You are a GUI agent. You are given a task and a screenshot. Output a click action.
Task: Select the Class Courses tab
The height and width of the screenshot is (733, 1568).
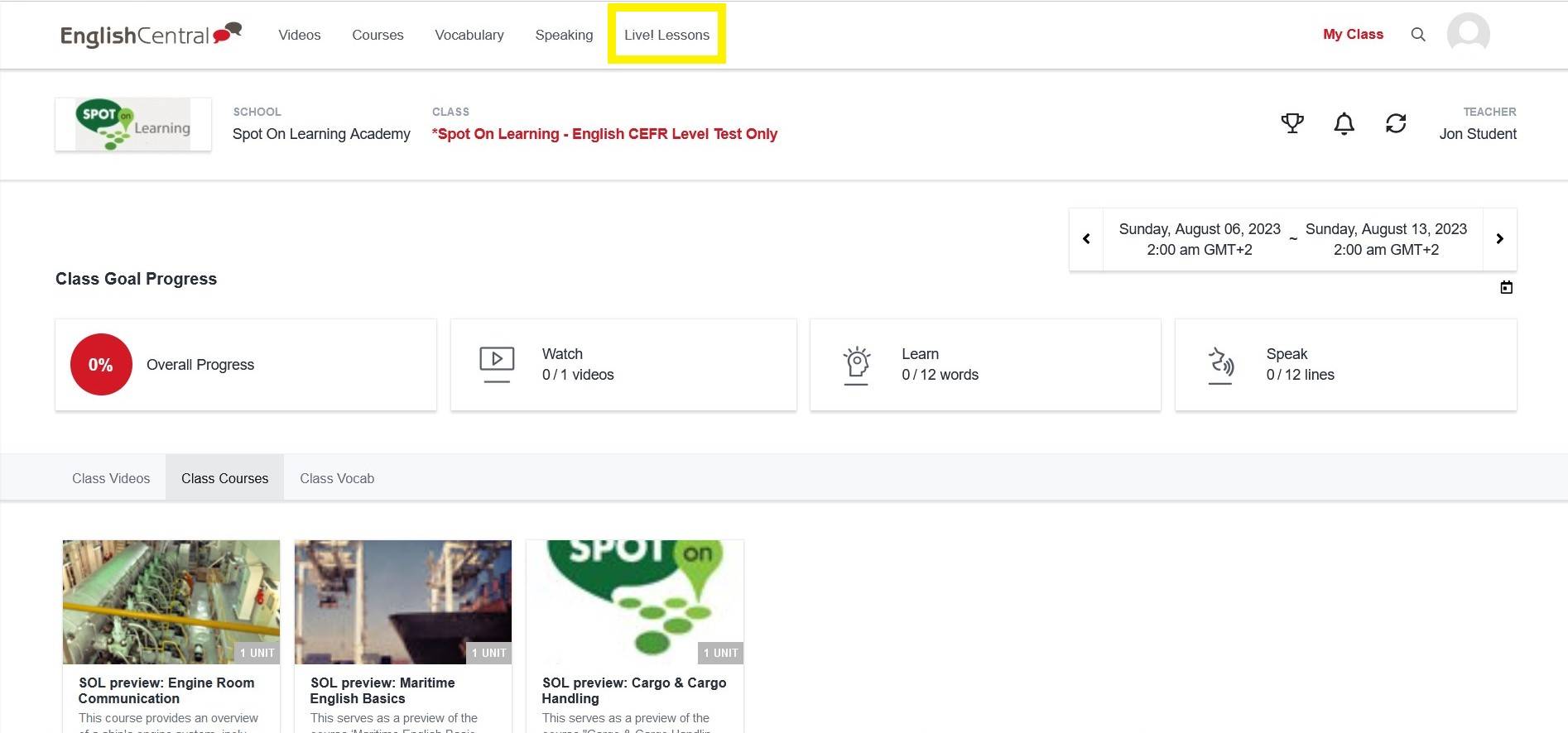224,478
